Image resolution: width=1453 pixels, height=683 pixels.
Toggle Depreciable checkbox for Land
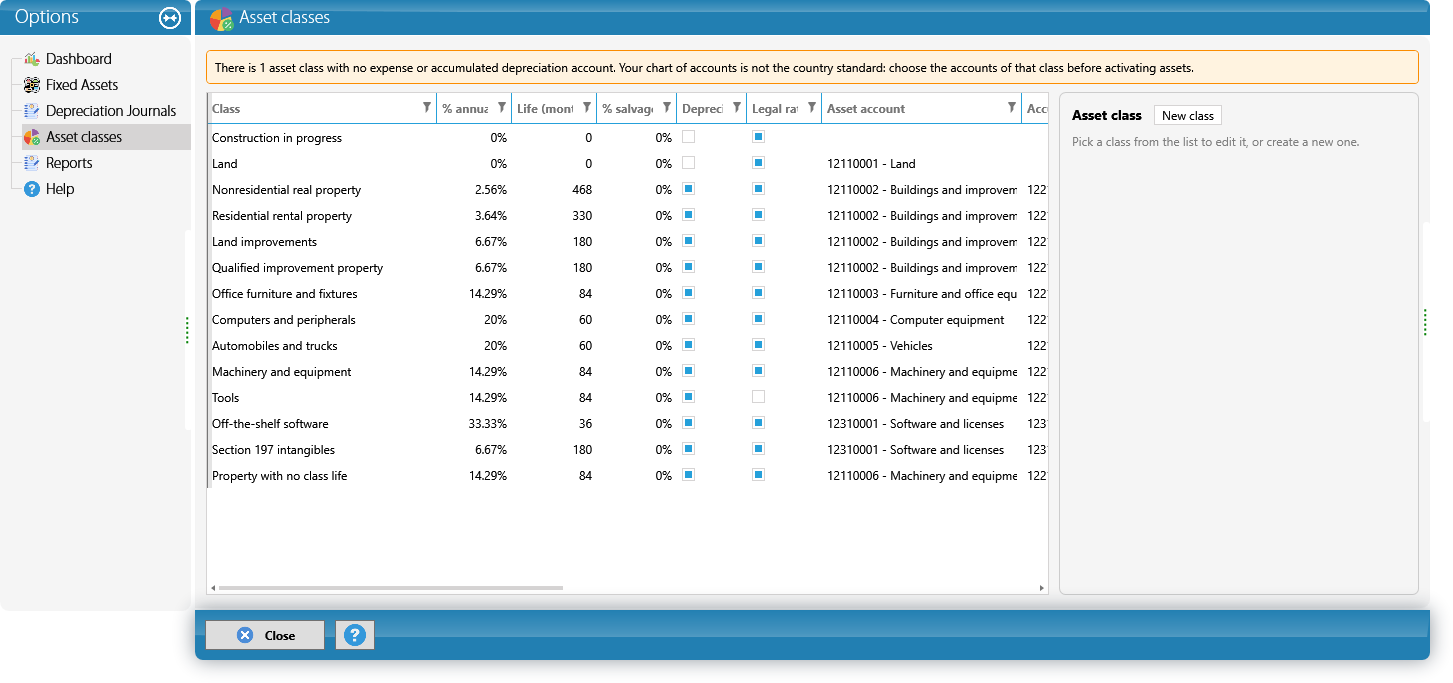(688, 163)
